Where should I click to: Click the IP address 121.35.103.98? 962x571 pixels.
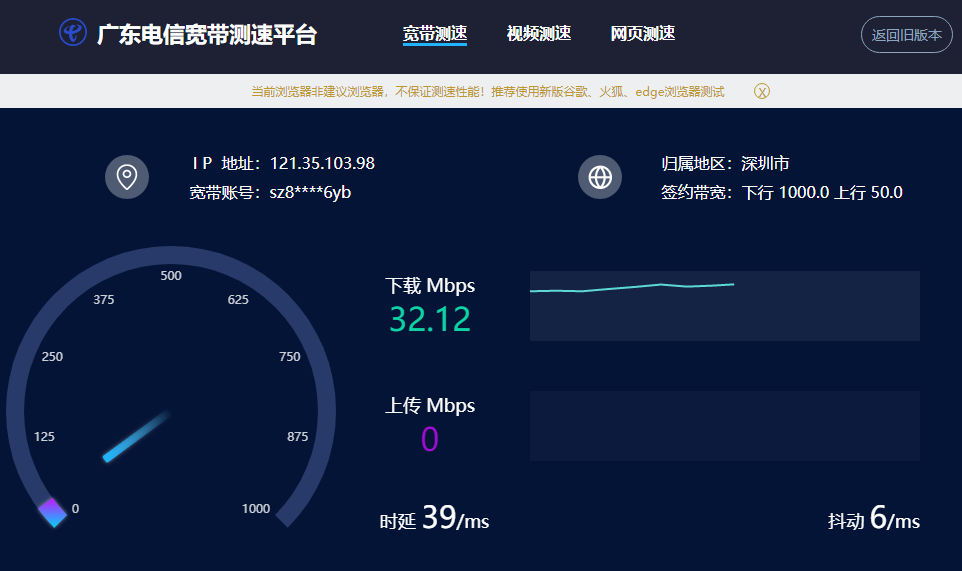tap(322, 163)
